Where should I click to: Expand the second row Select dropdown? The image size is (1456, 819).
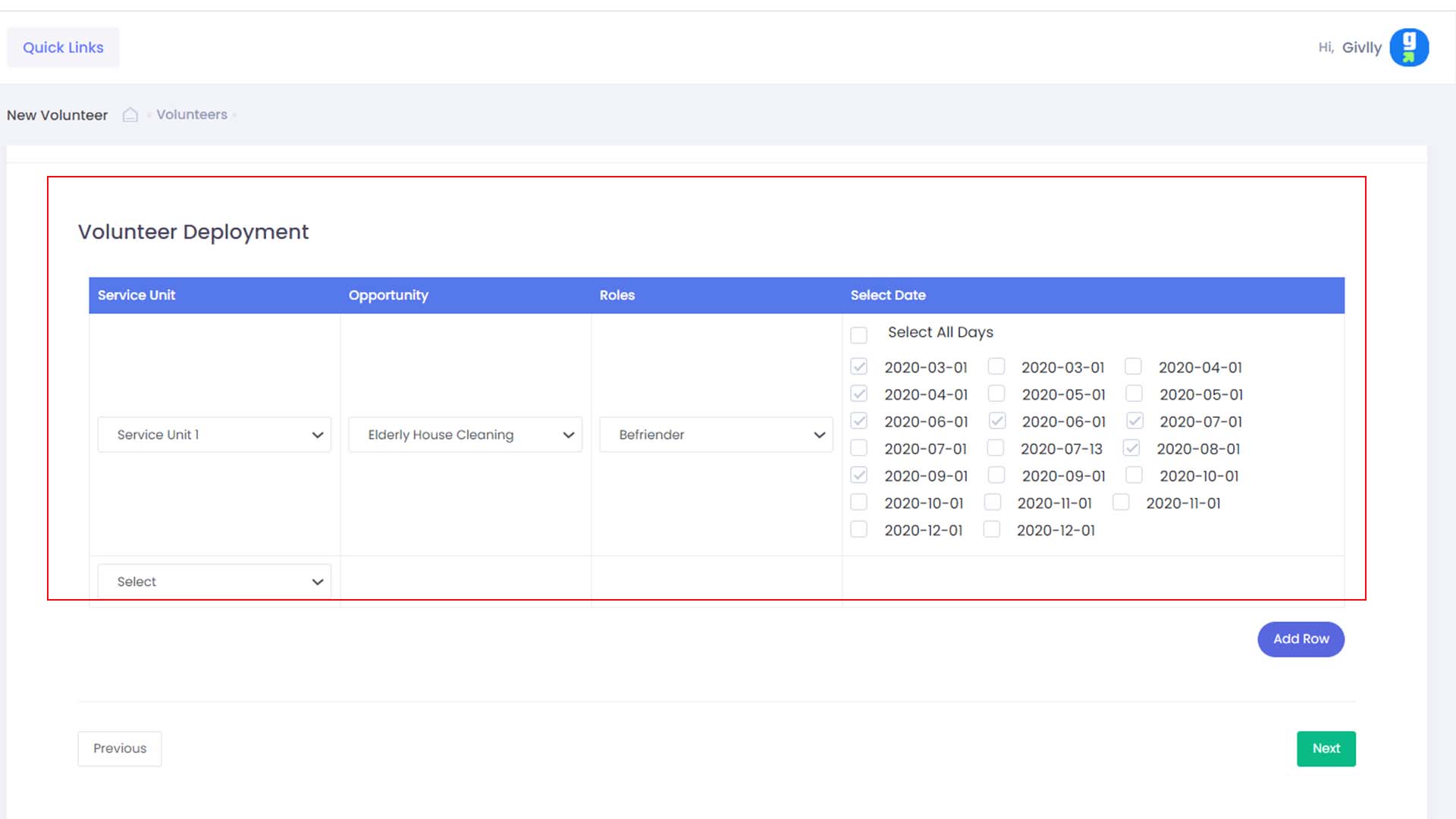click(x=214, y=582)
